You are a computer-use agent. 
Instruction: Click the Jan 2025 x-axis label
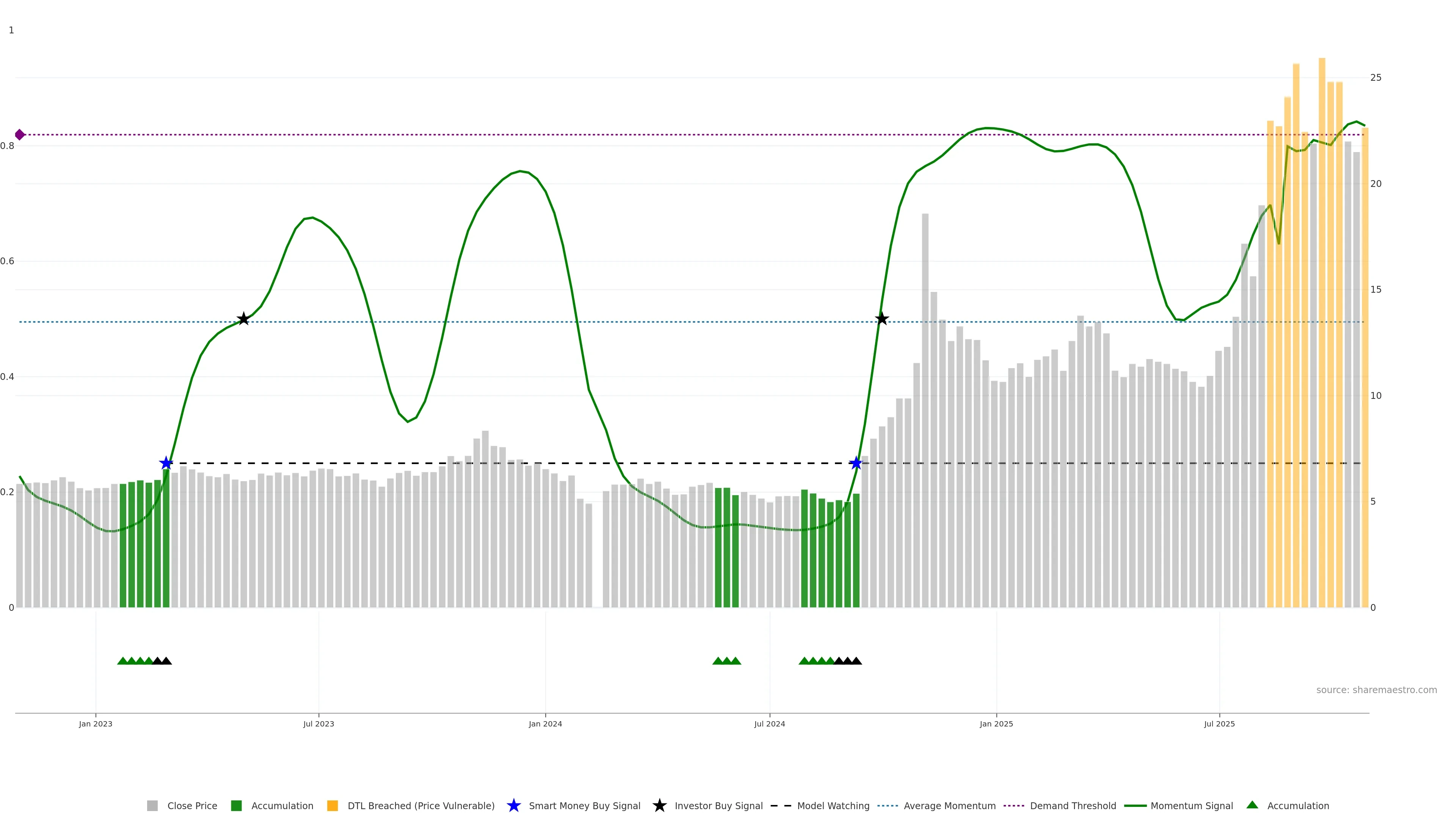996,723
